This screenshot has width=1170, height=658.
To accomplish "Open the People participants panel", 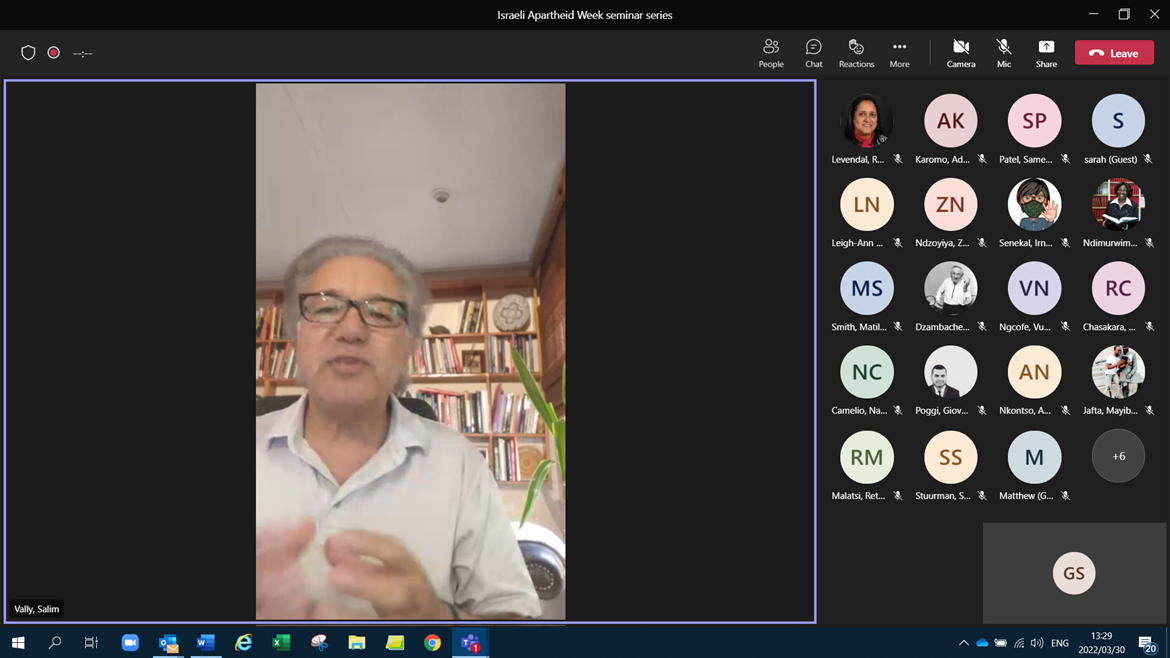I will pyautogui.click(x=771, y=53).
